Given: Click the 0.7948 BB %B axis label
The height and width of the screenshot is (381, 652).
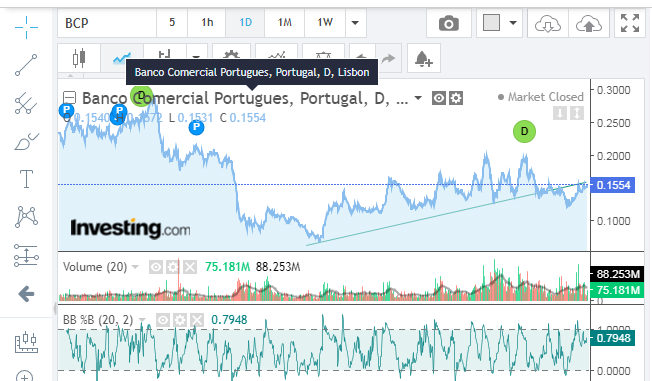Looking at the screenshot, I should click(613, 338).
